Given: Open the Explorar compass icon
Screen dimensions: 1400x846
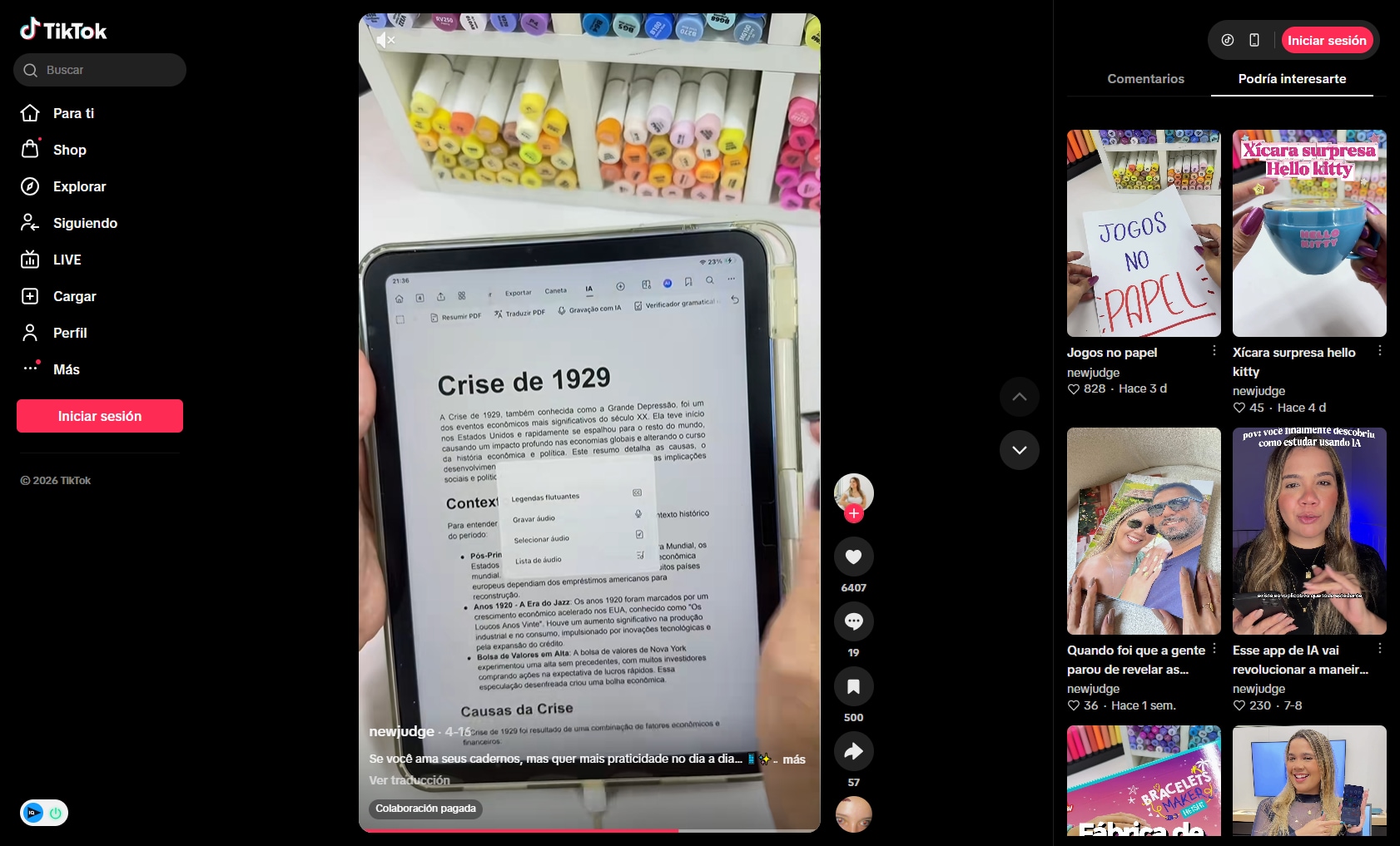Looking at the screenshot, I should coord(30,186).
